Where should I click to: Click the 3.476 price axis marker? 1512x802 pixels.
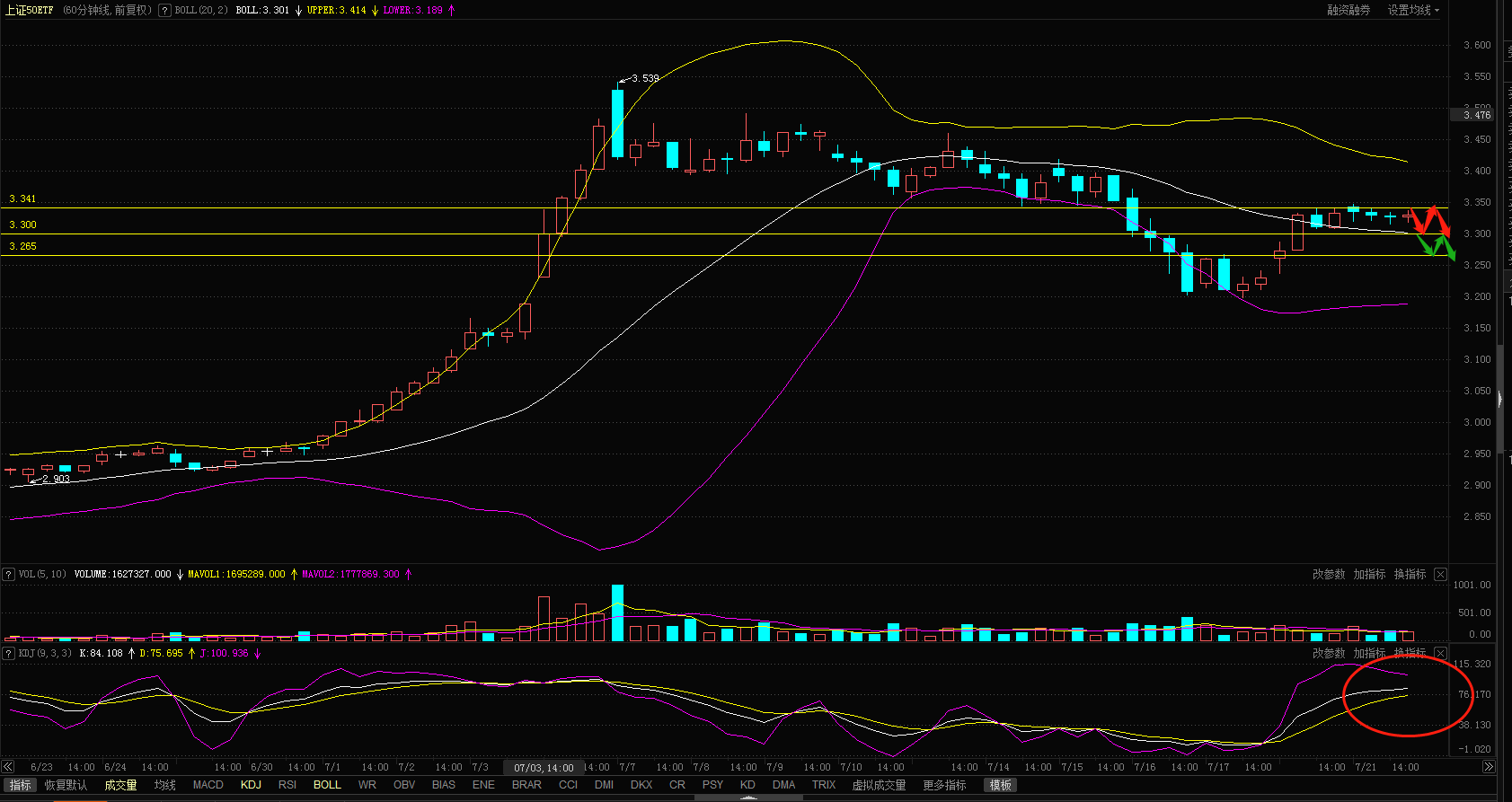[1472, 115]
